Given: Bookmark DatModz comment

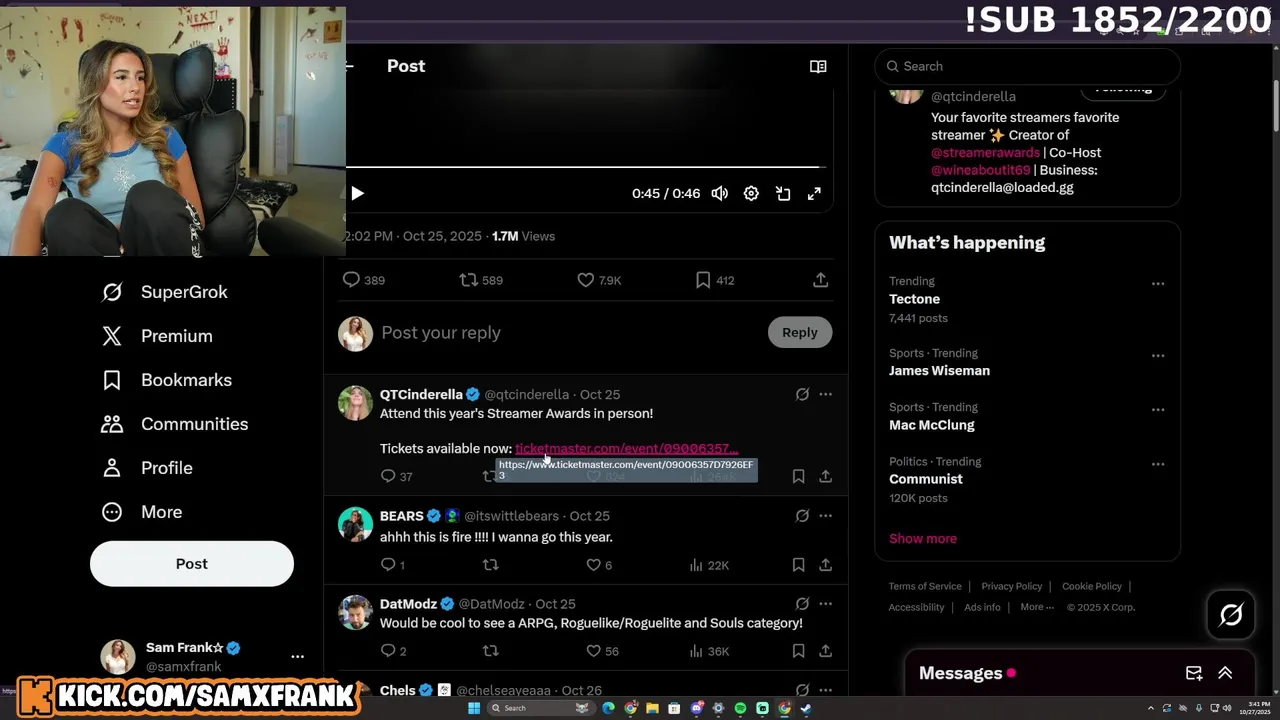Looking at the screenshot, I should (798, 651).
